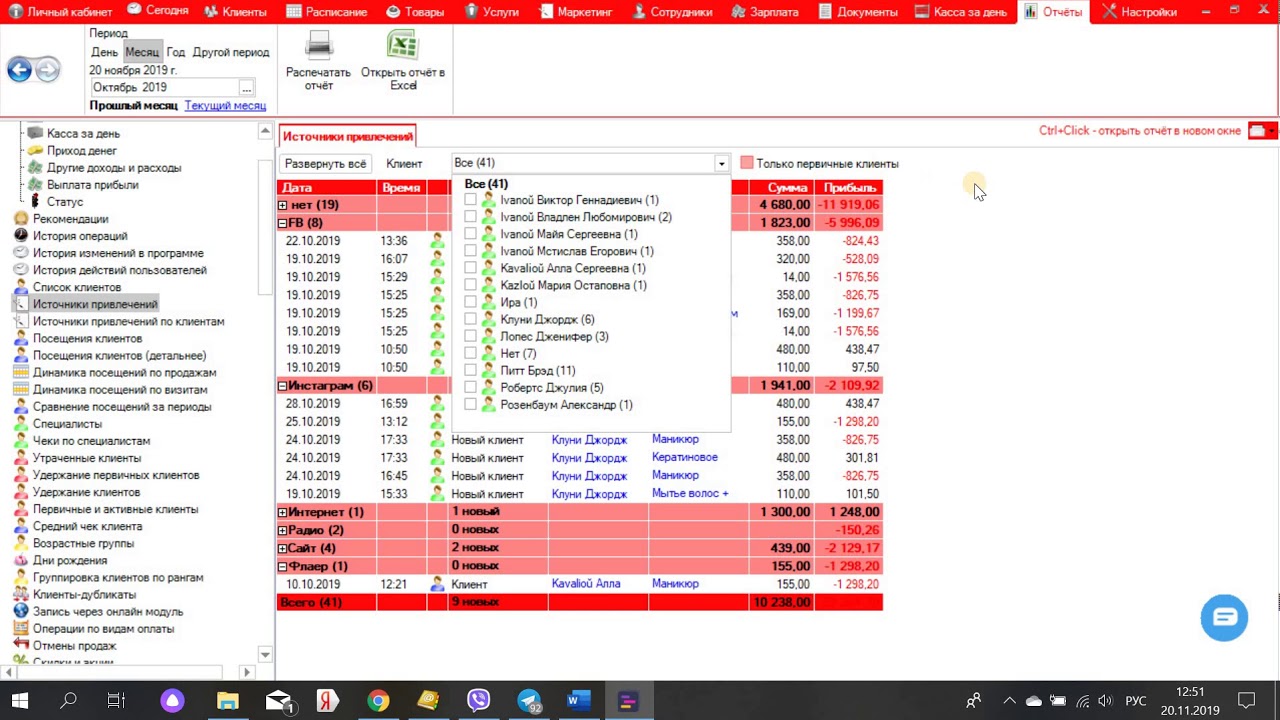Check Питт Брэд (11) checkbox
The height and width of the screenshot is (720, 1280).
(x=470, y=370)
